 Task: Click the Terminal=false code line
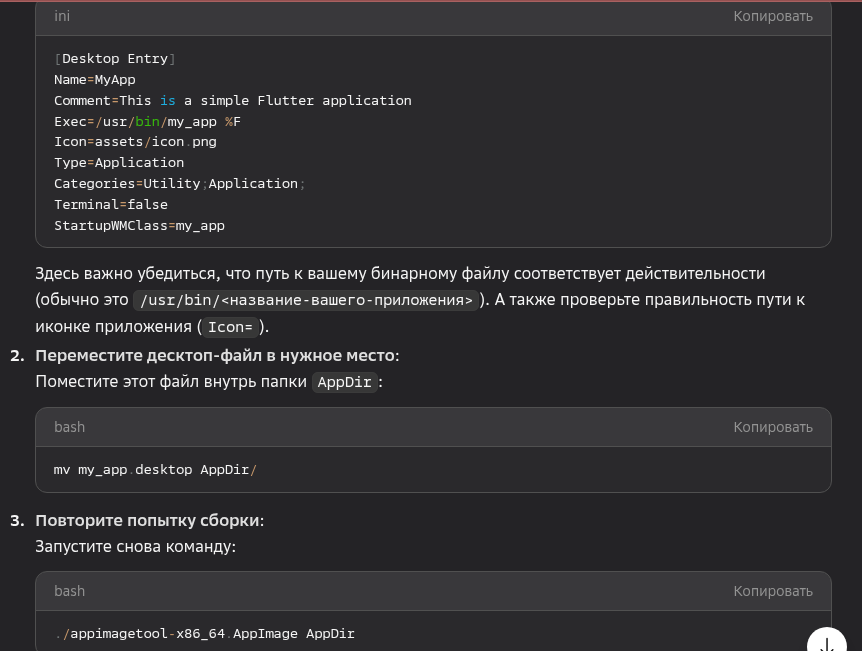tap(110, 205)
